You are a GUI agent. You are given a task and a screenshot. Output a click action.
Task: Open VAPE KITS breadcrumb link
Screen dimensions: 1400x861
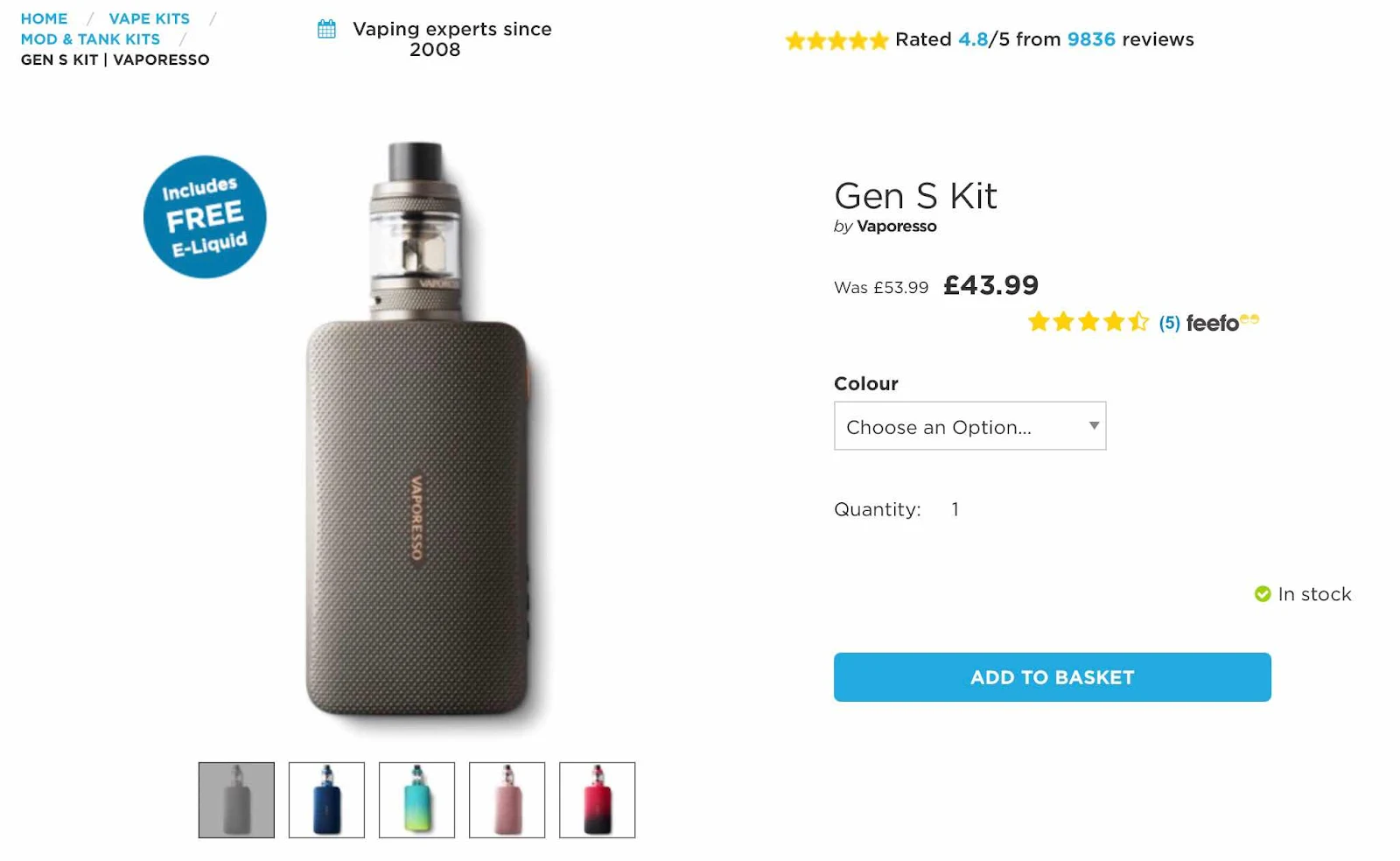[x=149, y=18]
